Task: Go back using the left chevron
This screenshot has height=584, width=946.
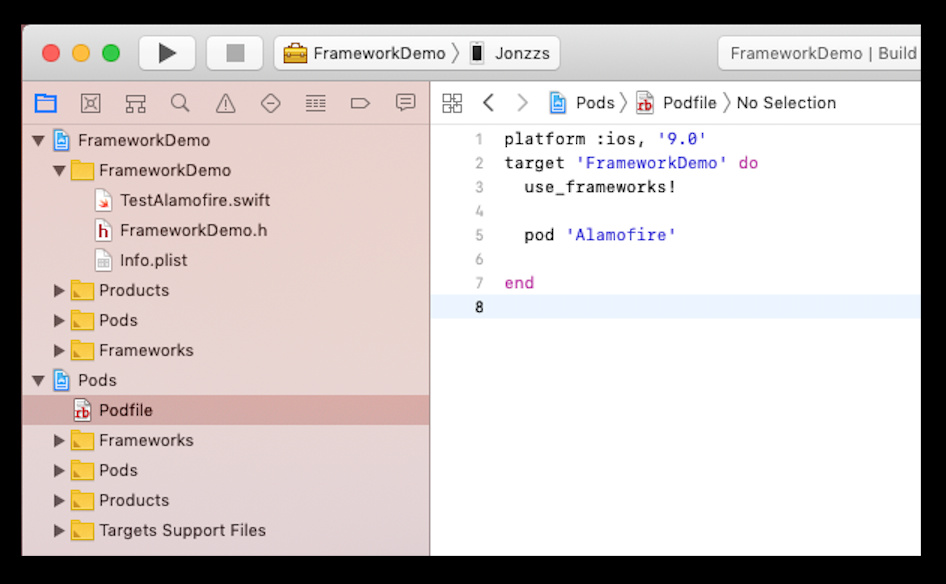Action: 488,103
